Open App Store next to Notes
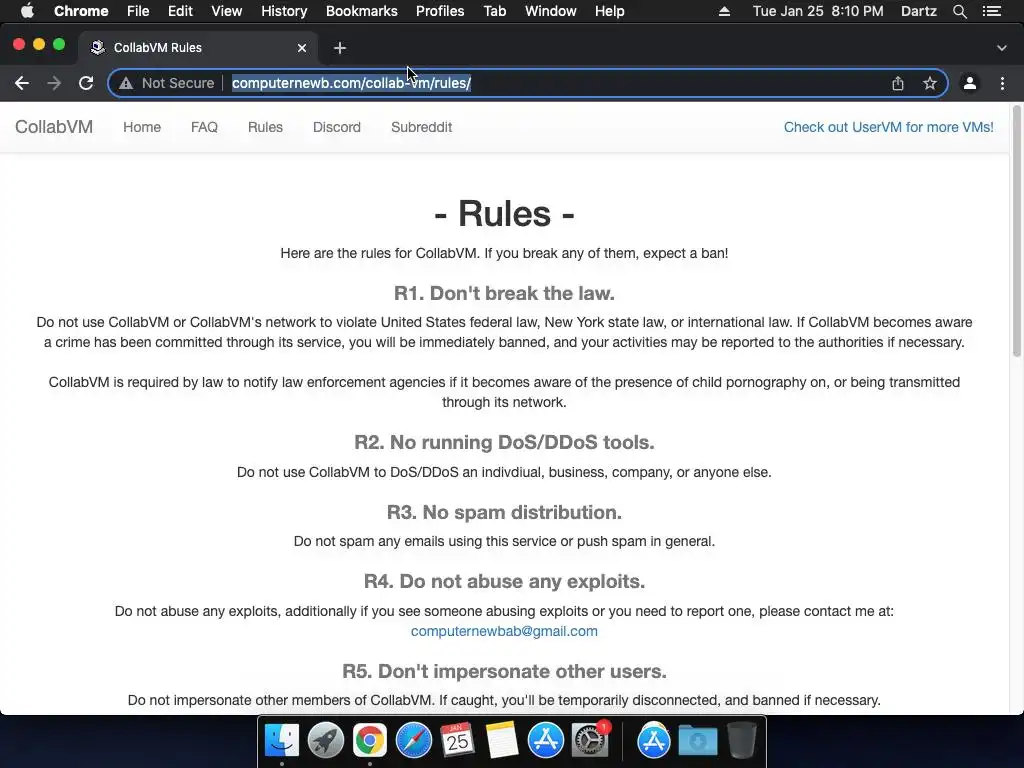Image resolution: width=1024 pixels, height=768 pixels. [x=545, y=741]
